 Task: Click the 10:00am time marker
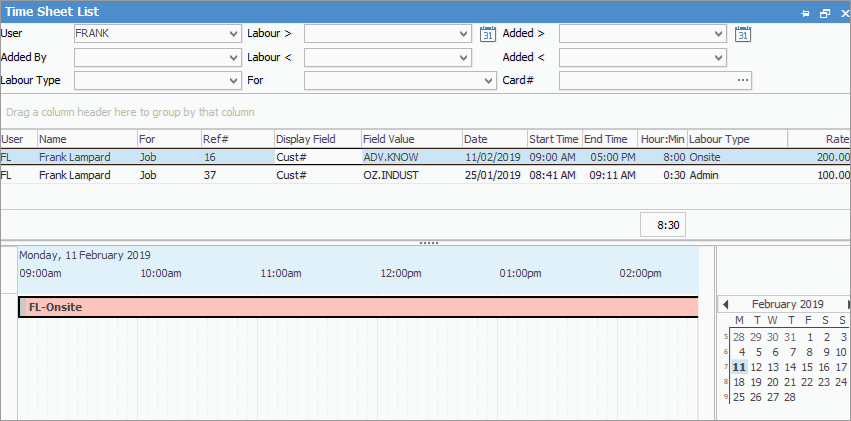[161, 273]
